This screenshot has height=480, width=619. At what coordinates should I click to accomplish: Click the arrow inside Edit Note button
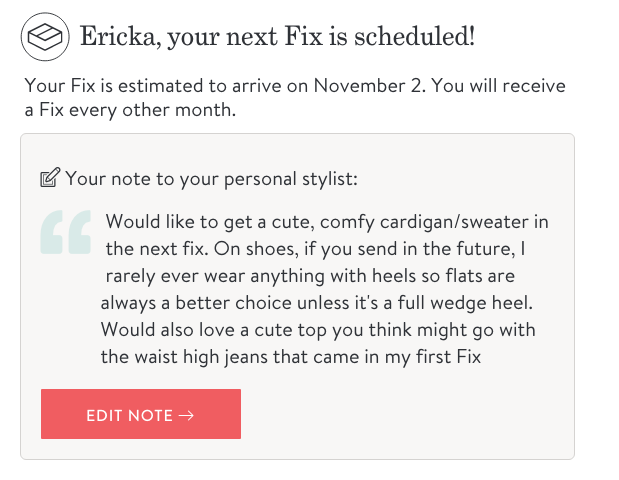pos(186,415)
